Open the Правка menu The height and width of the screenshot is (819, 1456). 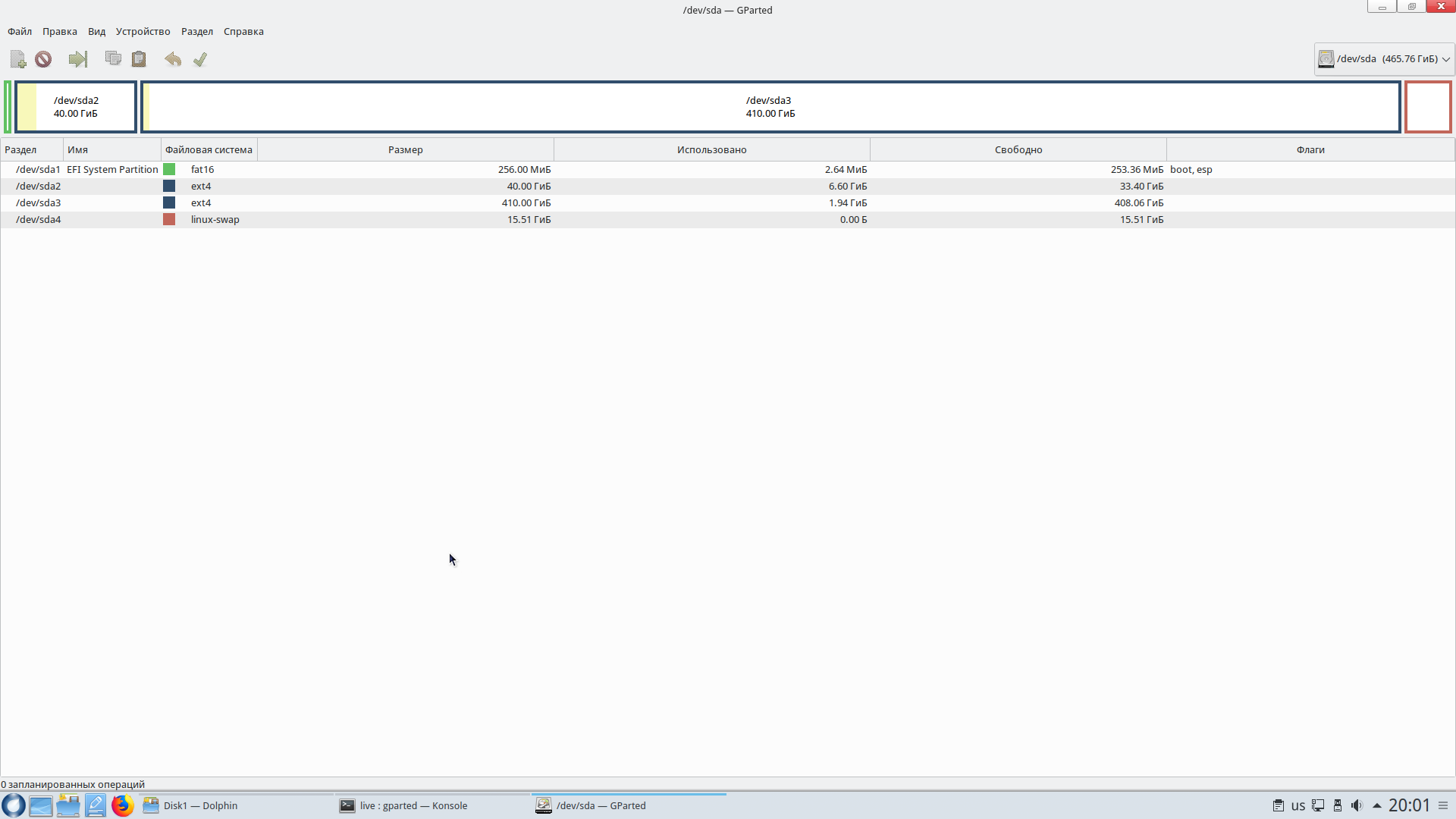tap(60, 31)
